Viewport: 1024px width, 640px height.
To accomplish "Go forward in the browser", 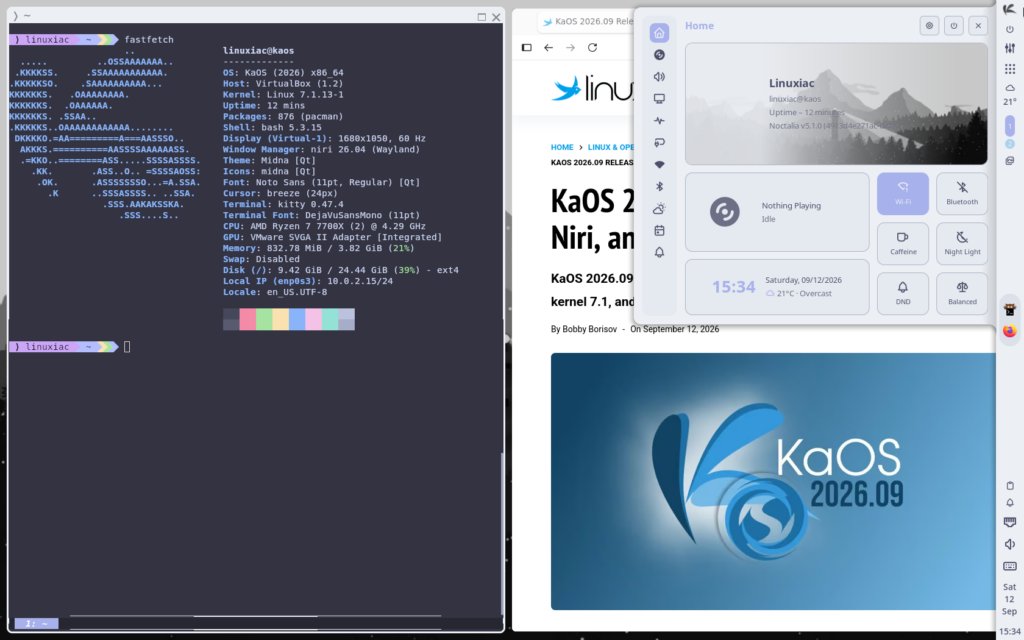I will pos(570,48).
